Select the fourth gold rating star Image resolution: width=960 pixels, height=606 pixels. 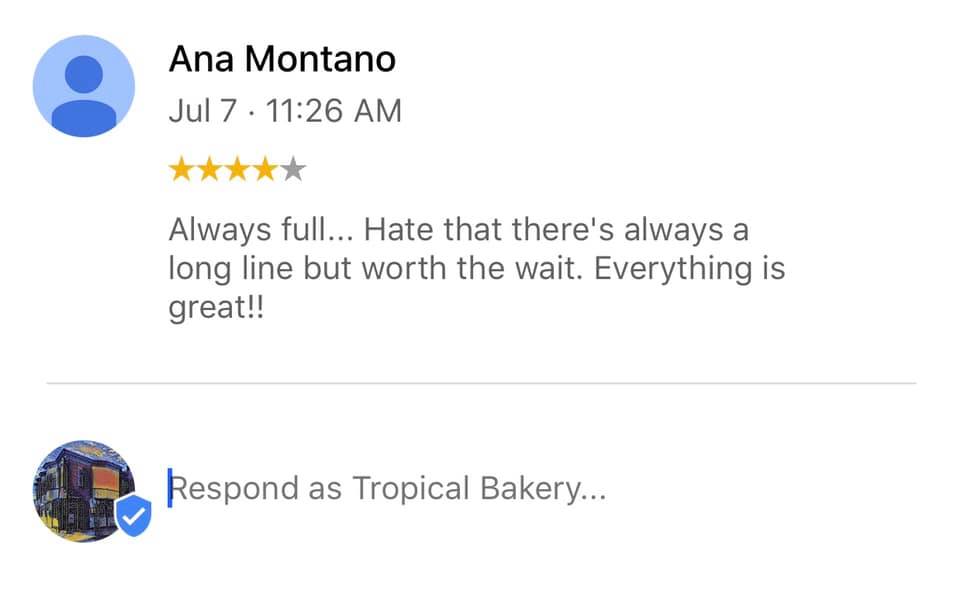pyautogui.click(x=265, y=170)
